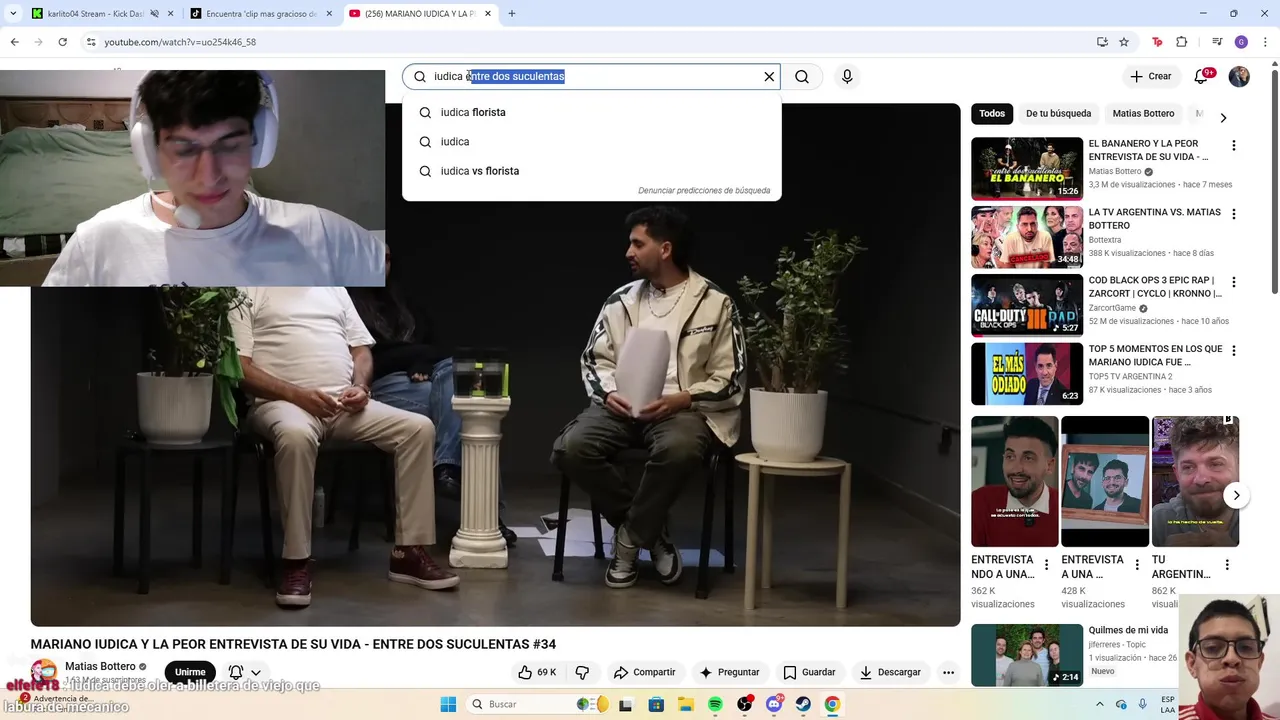The image size is (1280, 720).
Task: Click the Preguntar button
Action: [x=729, y=672]
